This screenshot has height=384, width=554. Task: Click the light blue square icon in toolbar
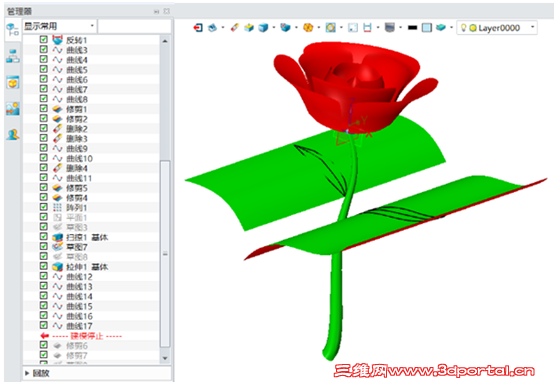(427, 28)
